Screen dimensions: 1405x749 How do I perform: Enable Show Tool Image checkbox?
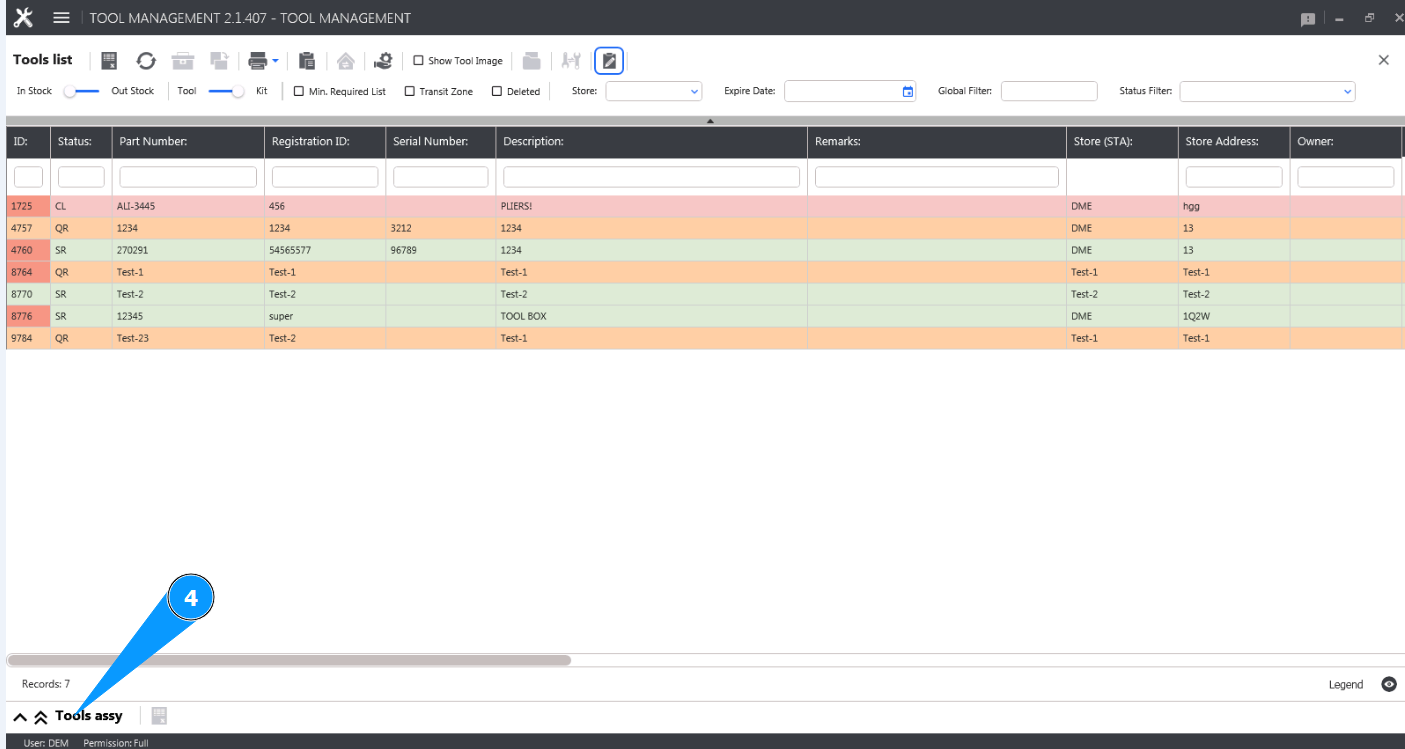tap(419, 61)
